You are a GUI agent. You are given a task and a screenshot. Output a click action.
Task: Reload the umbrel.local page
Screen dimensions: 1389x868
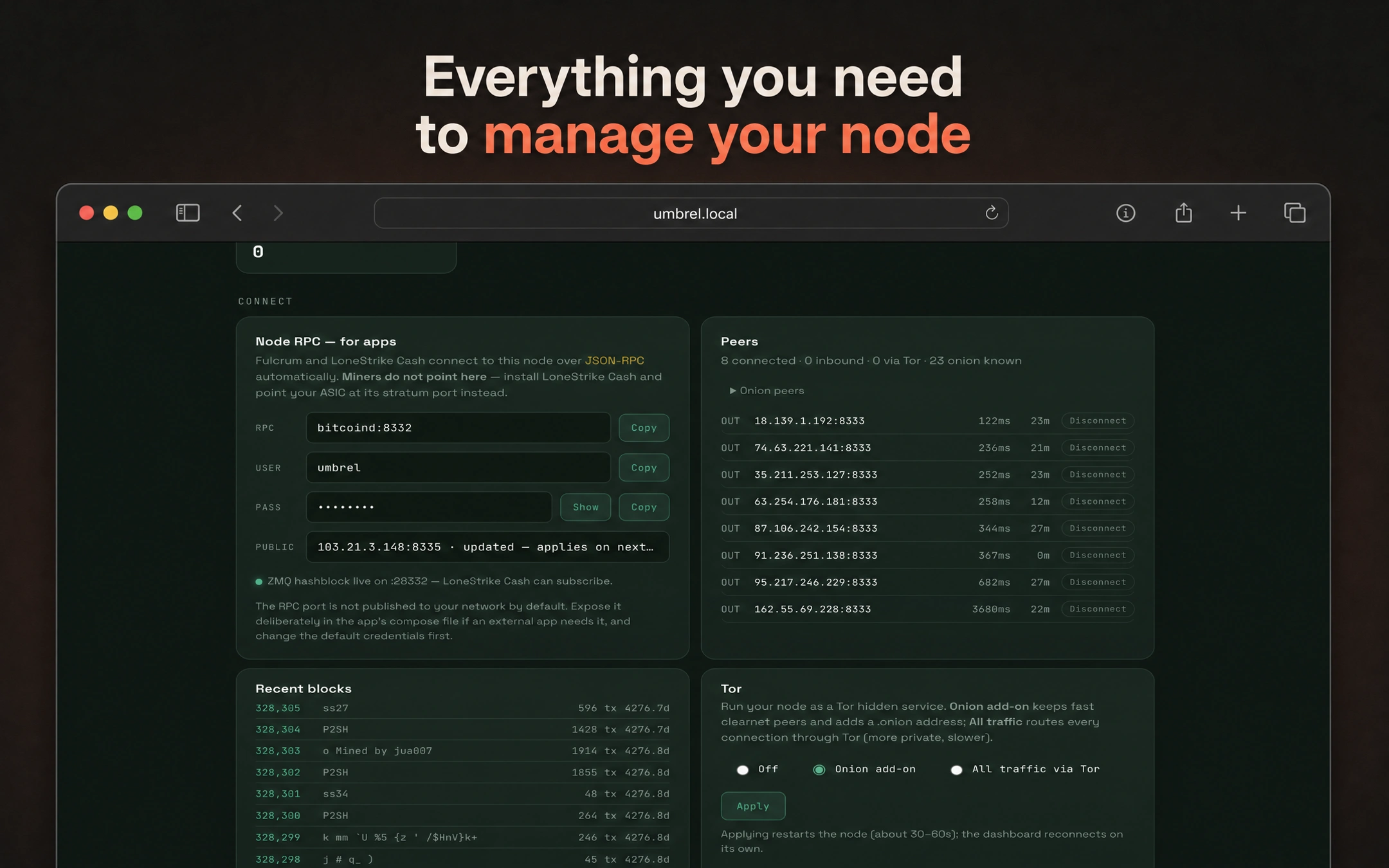tap(991, 213)
